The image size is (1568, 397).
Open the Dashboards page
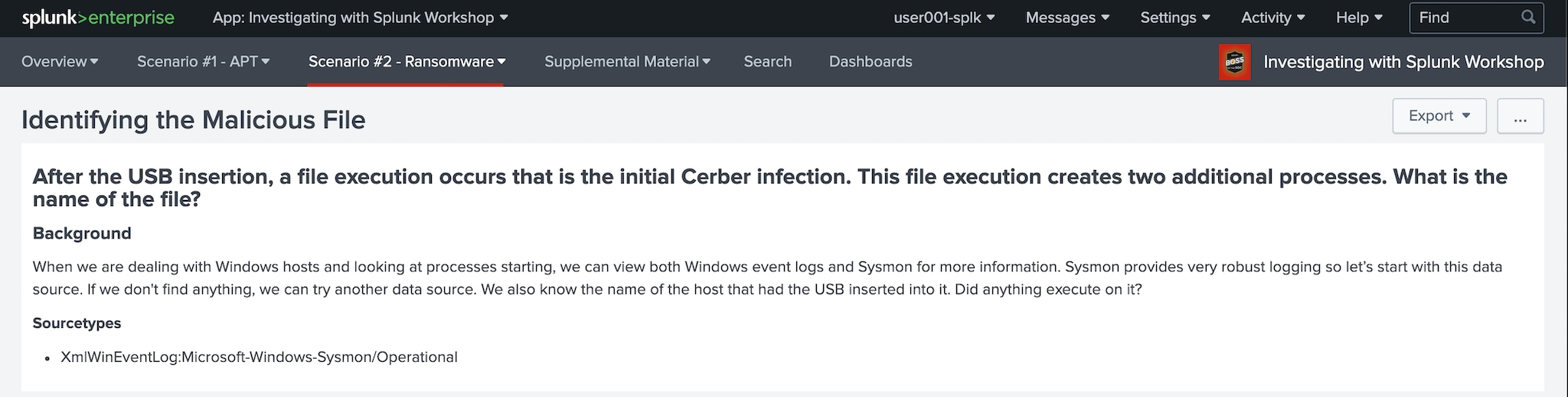pos(871,61)
